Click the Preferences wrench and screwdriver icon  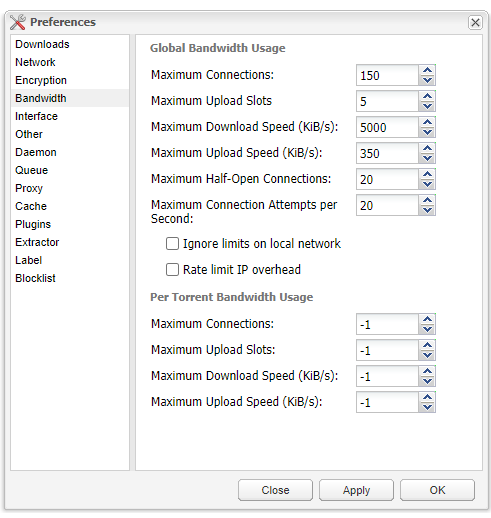click(x=18, y=22)
